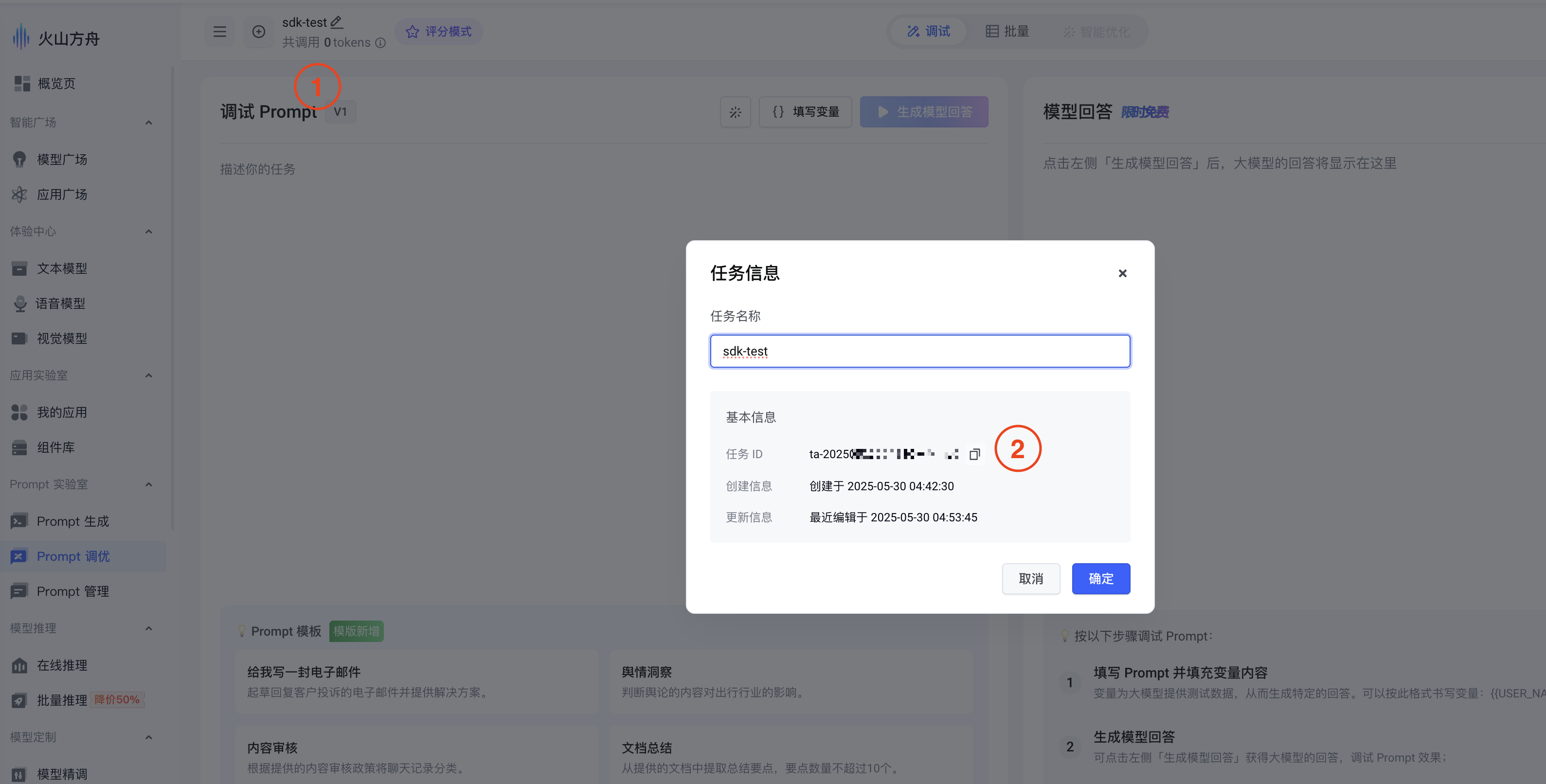The width and height of the screenshot is (1546, 784).
Task: Open 组件库 in sidebar
Action: tap(83, 447)
